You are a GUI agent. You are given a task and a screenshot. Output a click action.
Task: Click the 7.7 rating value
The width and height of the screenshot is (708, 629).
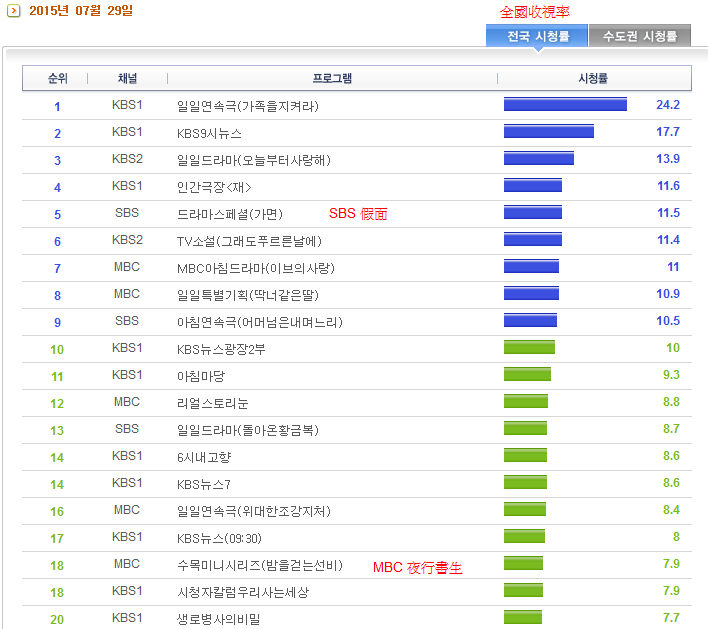tap(671, 618)
